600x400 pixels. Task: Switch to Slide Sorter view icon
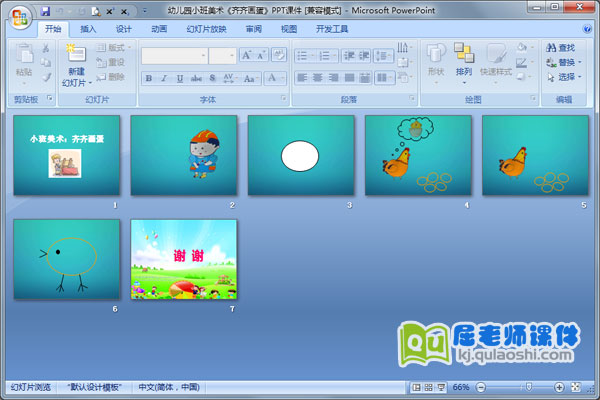click(429, 387)
